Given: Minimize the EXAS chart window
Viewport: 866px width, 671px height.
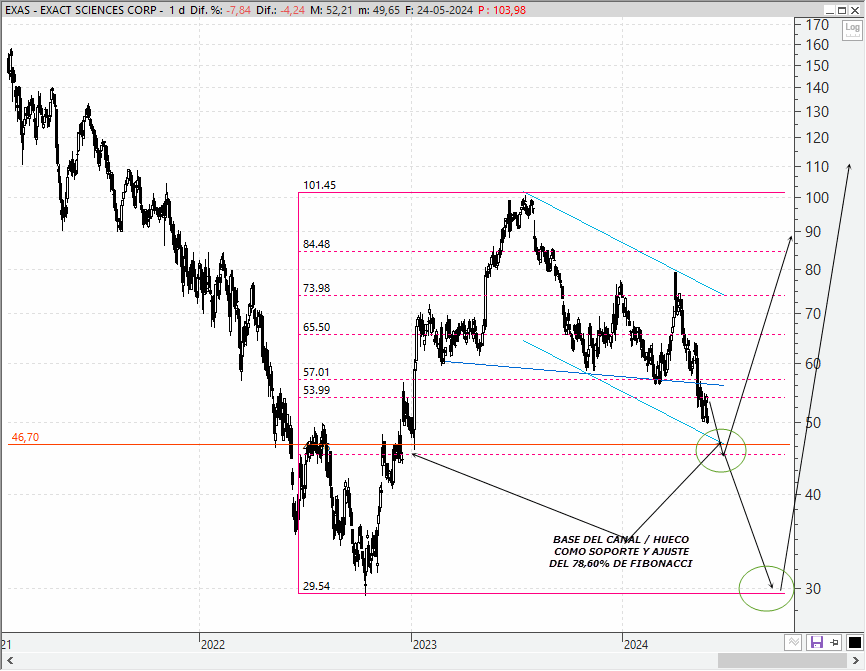Looking at the screenshot, I should point(829,10).
